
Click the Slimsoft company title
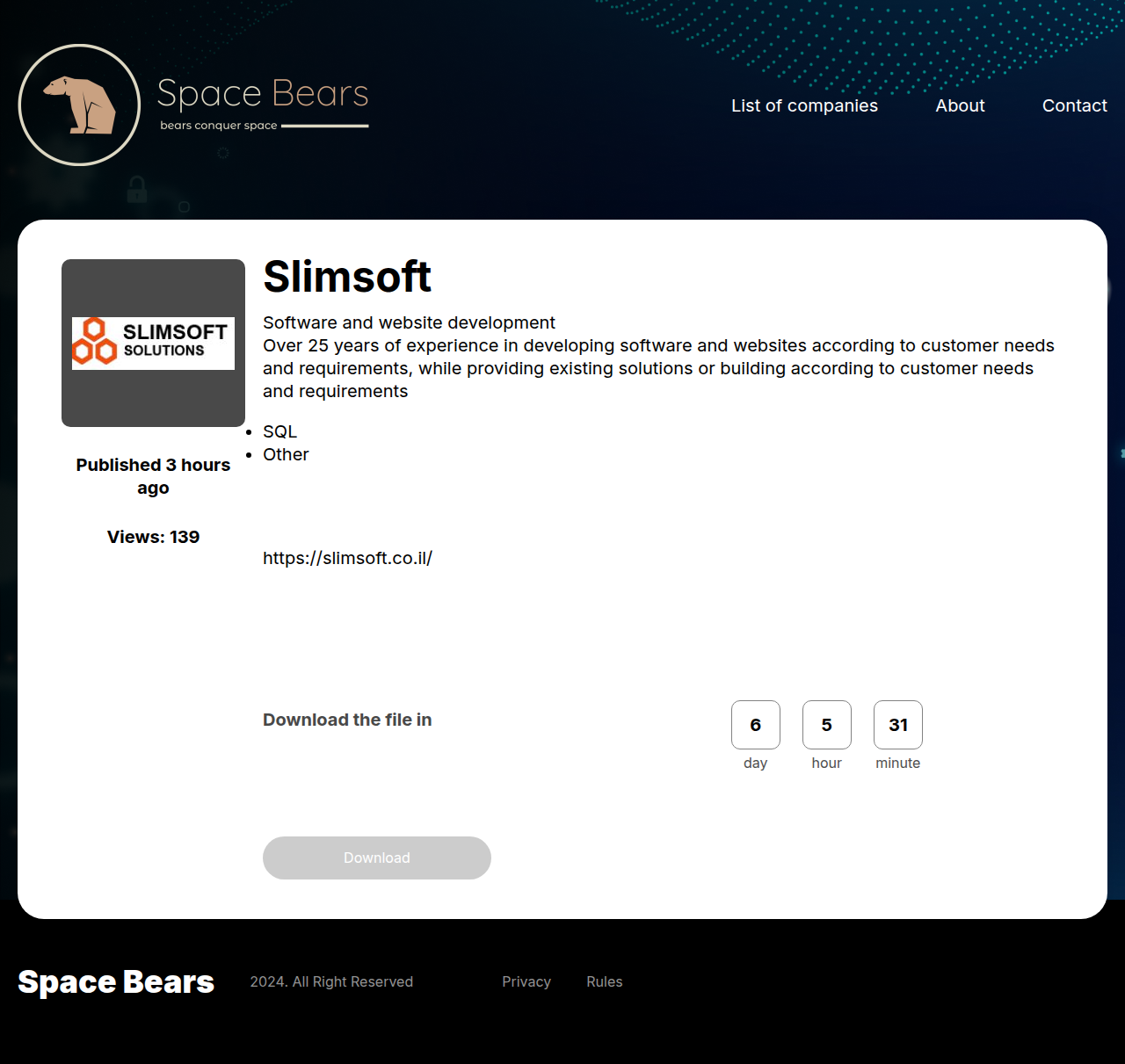pos(346,277)
